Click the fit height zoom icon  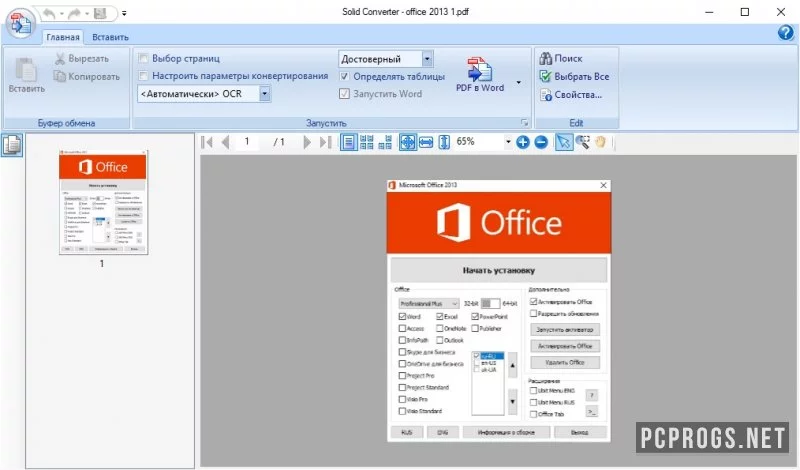coord(444,142)
